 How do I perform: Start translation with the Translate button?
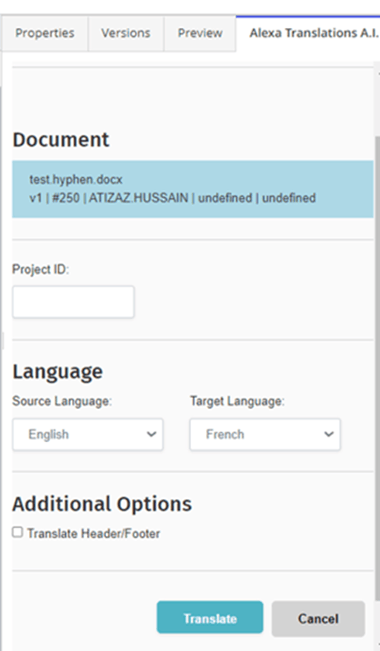tap(210, 619)
